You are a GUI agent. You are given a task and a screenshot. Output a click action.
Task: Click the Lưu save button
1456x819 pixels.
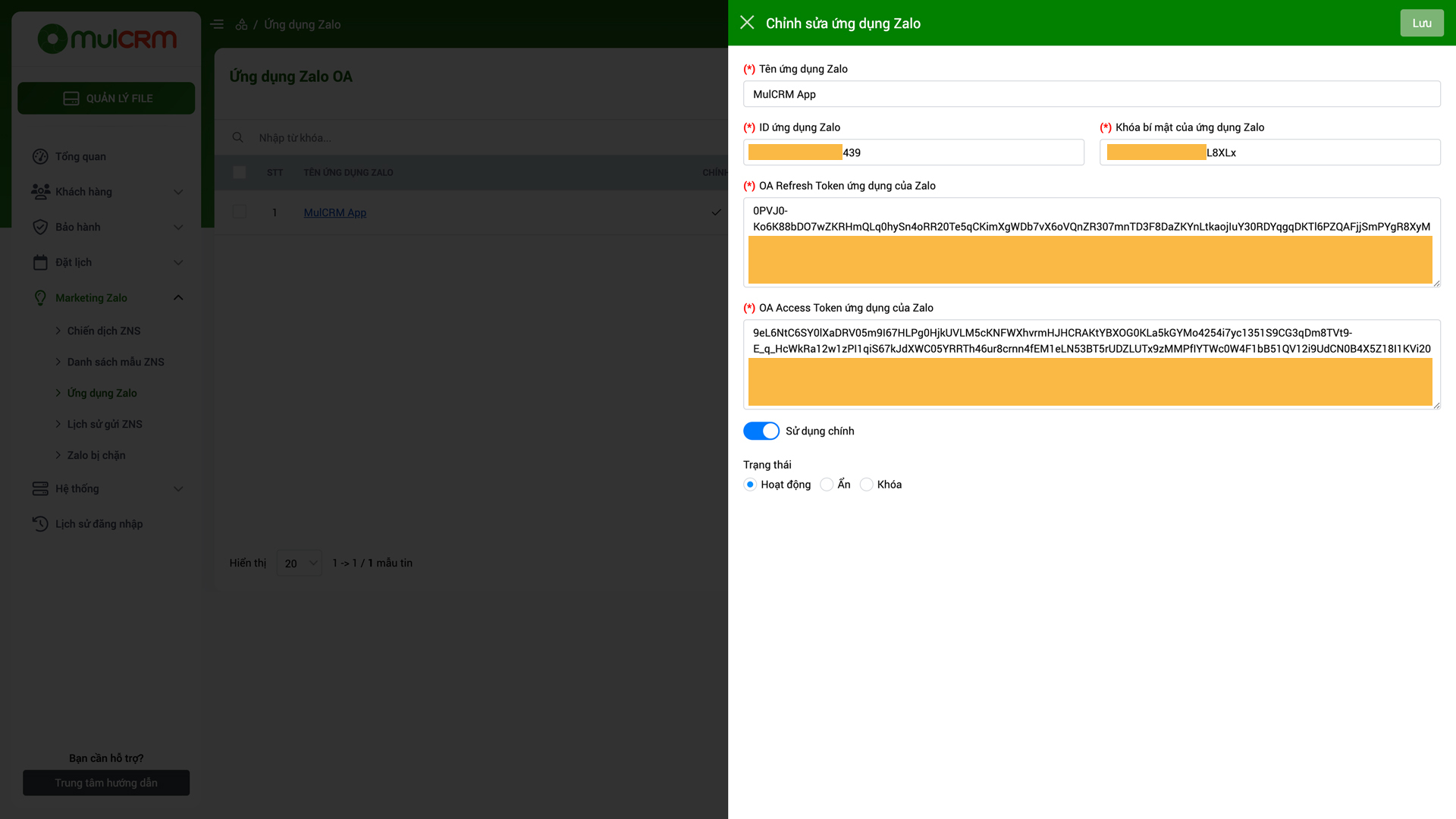pyautogui.click(x=1421, y=23)
